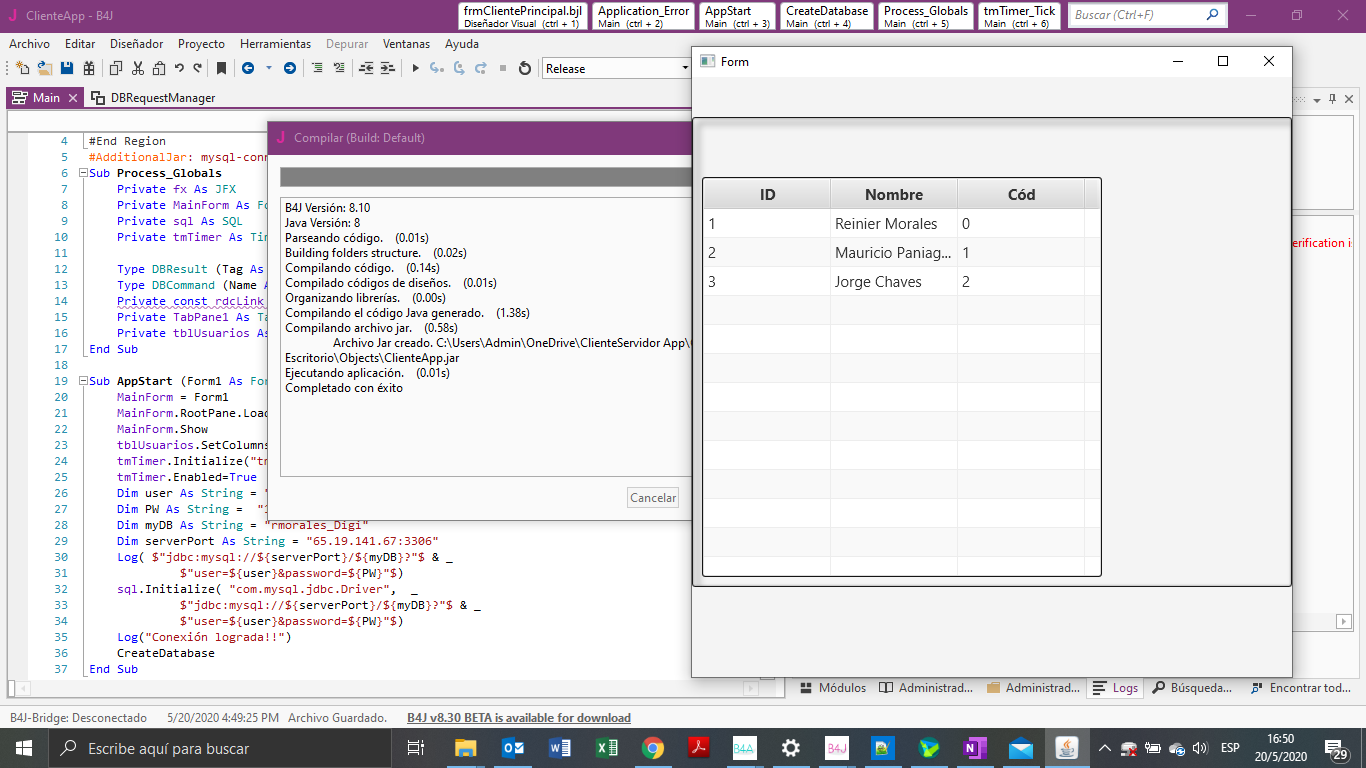Jump to Application_Error sub shortcut
Viewport: 1366px width, 768px height.
click(x=644, y=16)
